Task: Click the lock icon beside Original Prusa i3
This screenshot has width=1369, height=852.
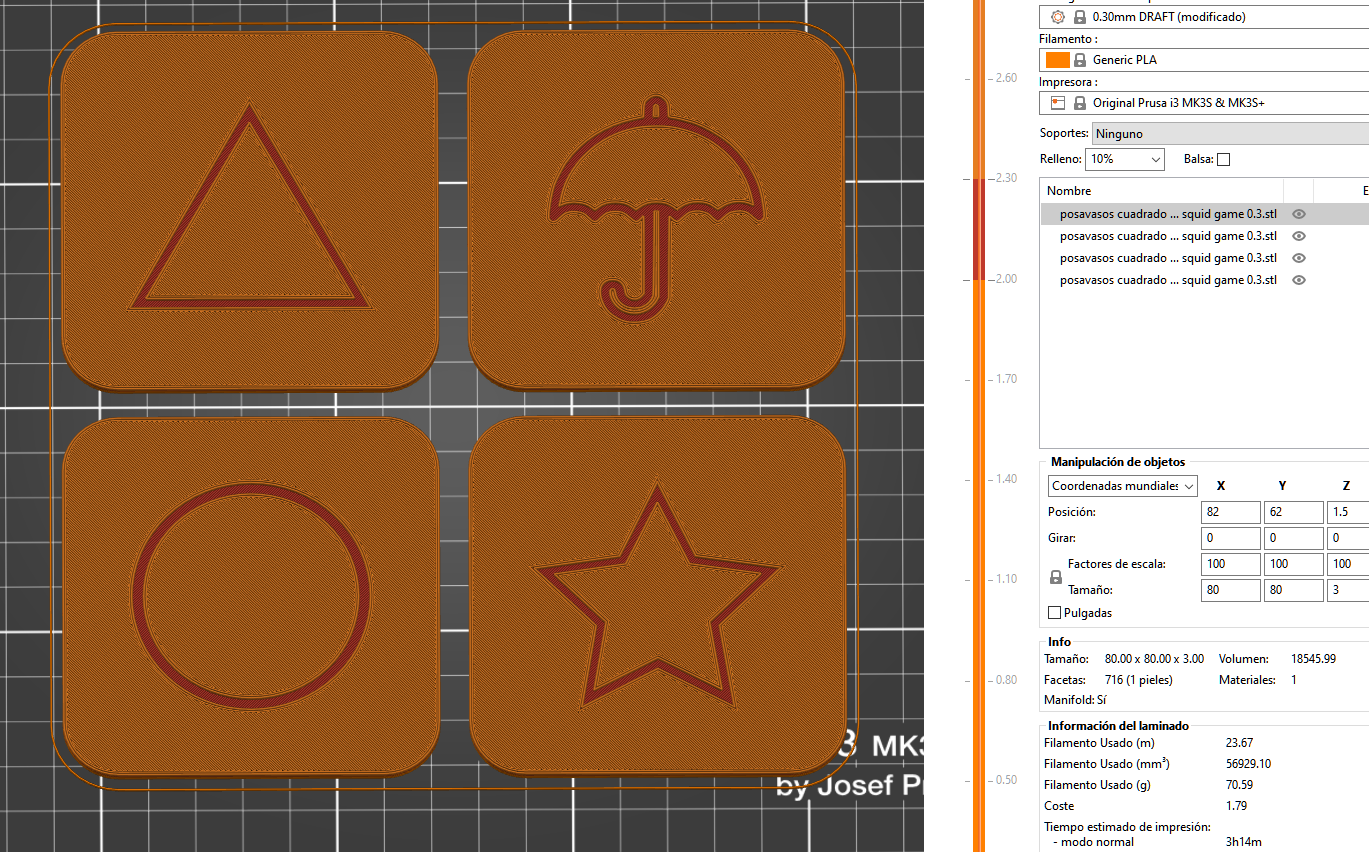Action: (x=1080, y=103)
